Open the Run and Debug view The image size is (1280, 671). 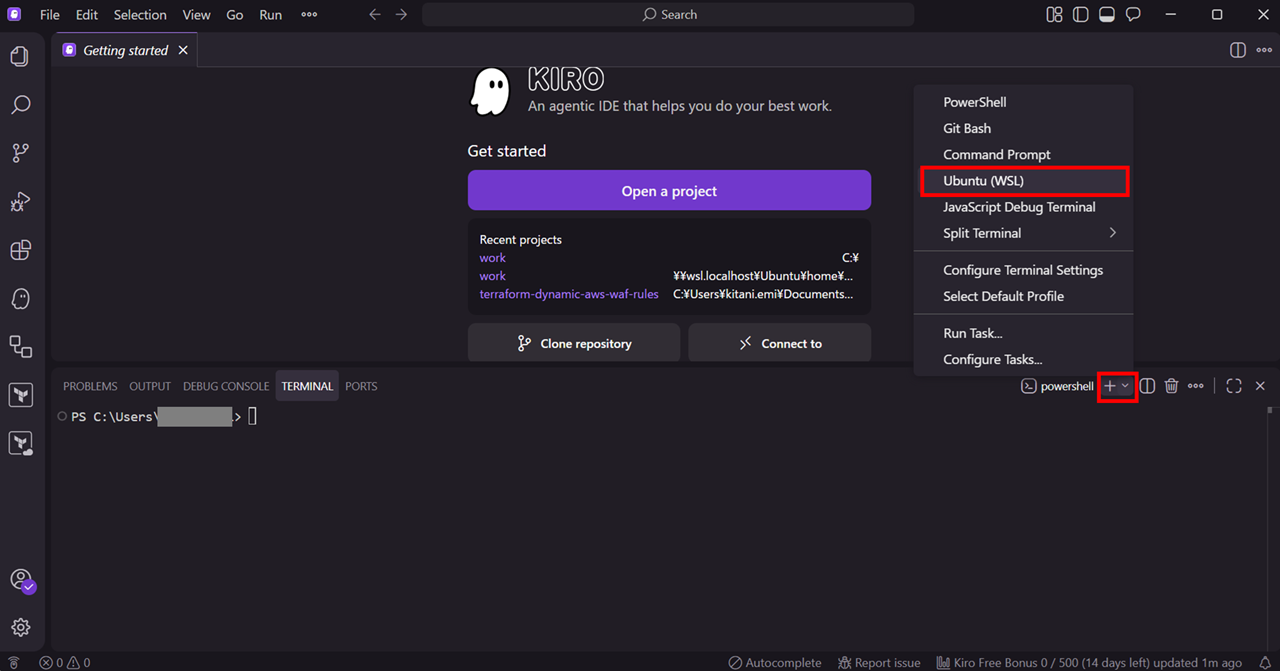coord(20,202)
